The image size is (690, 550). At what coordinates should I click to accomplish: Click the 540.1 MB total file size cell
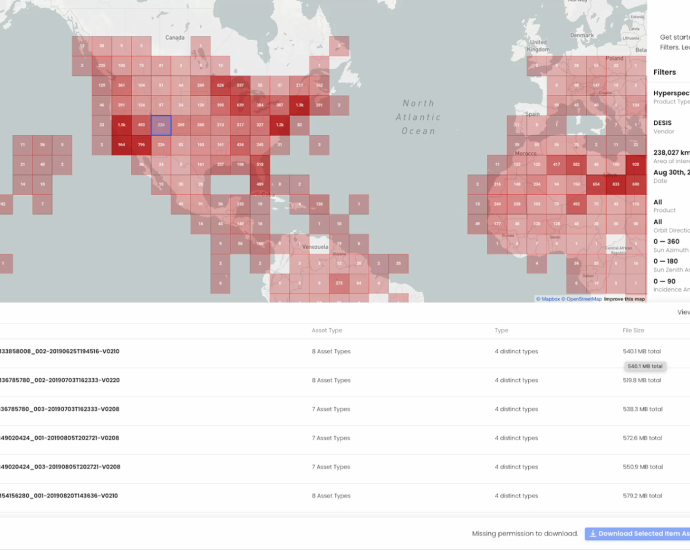[x=642, y=352]
